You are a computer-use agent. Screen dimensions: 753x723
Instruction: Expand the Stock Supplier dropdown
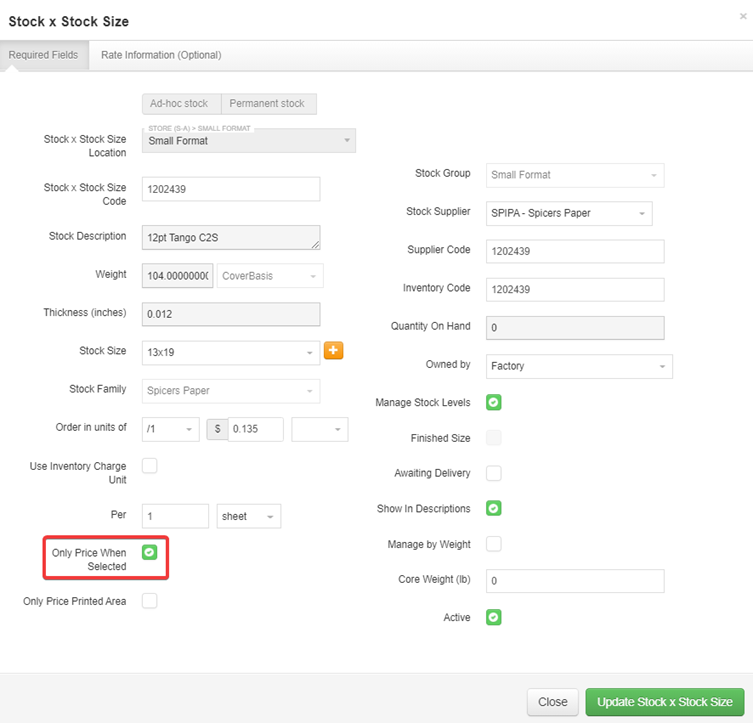click(568, 213)
